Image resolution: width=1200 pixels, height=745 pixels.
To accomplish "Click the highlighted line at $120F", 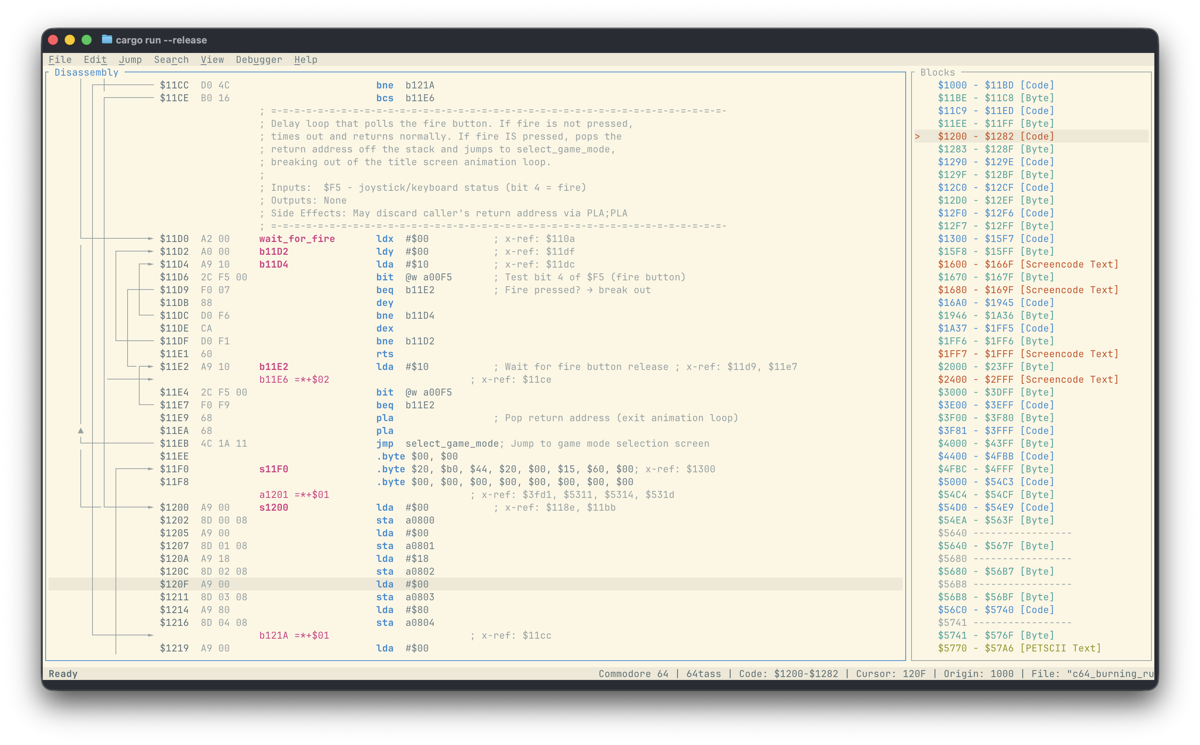I will click(476, 584).
